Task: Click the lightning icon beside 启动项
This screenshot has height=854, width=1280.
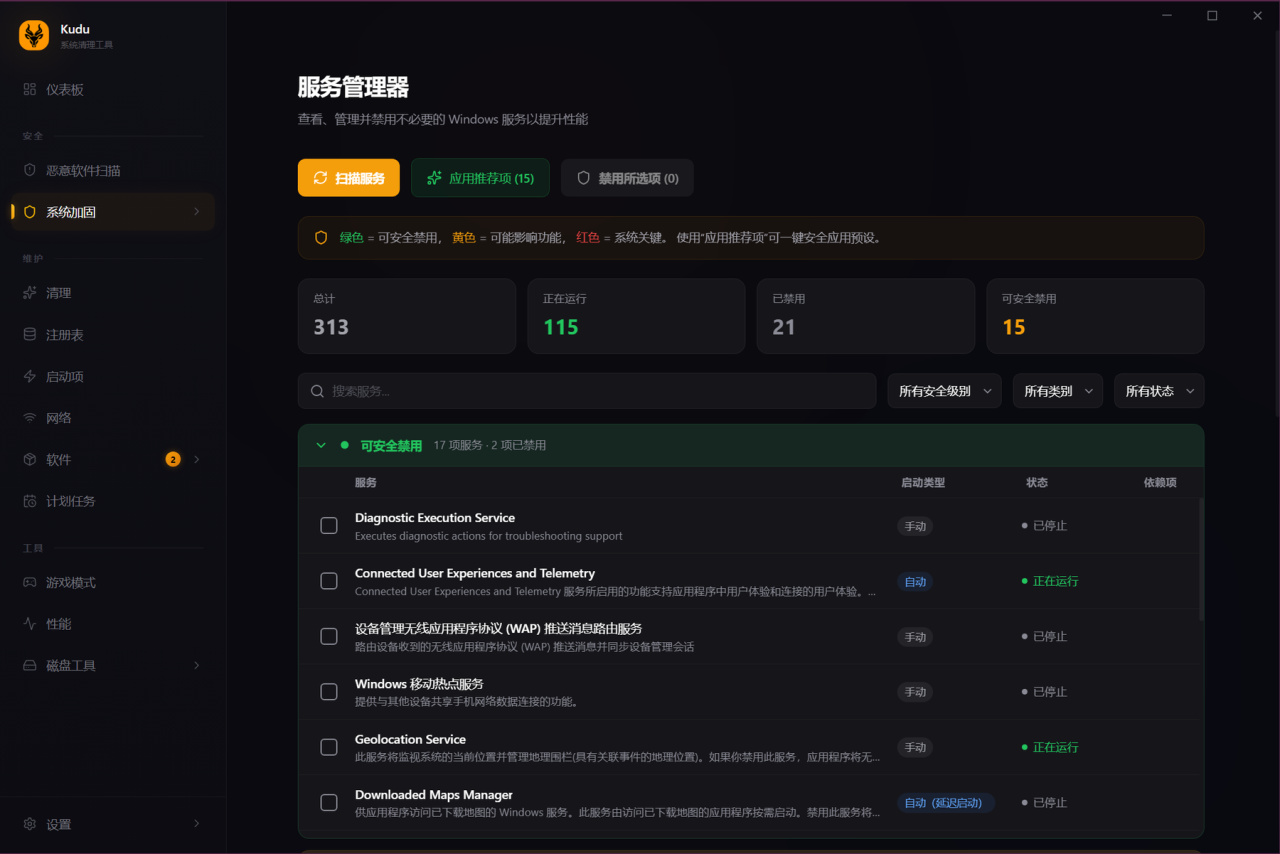Action: [x=30, y=376]
